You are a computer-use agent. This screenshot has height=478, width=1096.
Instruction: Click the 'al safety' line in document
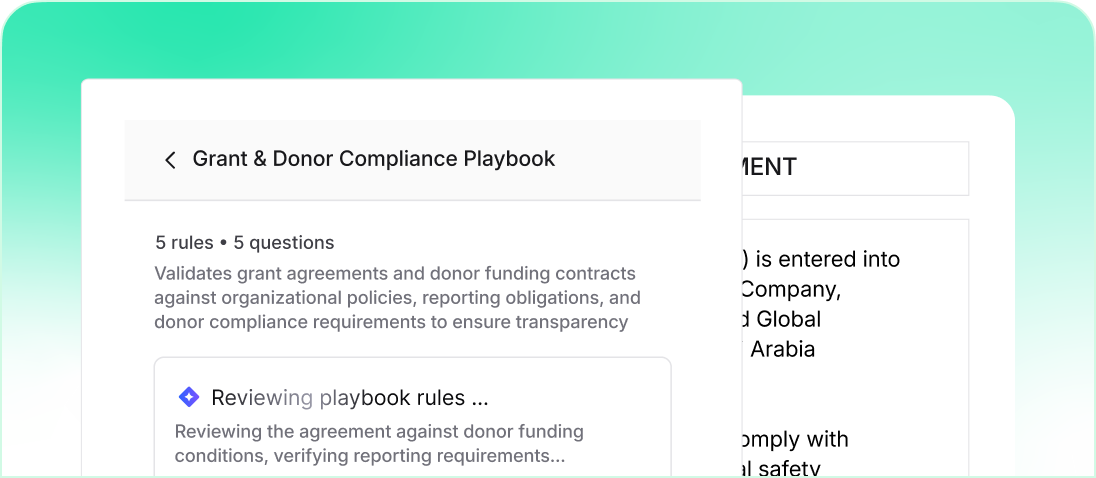tap(782, 467)
